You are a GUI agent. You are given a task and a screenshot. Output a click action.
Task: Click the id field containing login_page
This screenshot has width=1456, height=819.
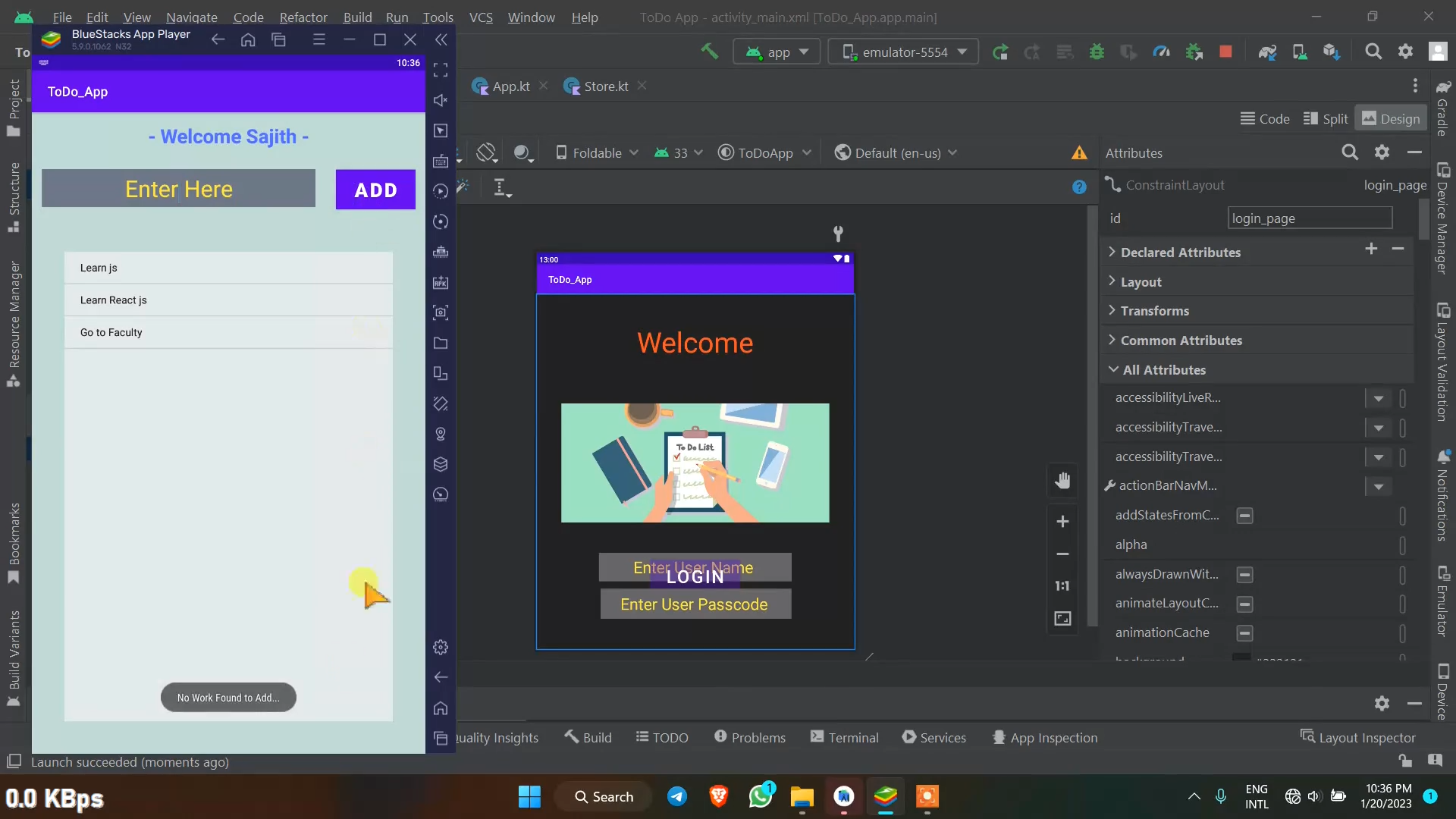(1310, 218)
